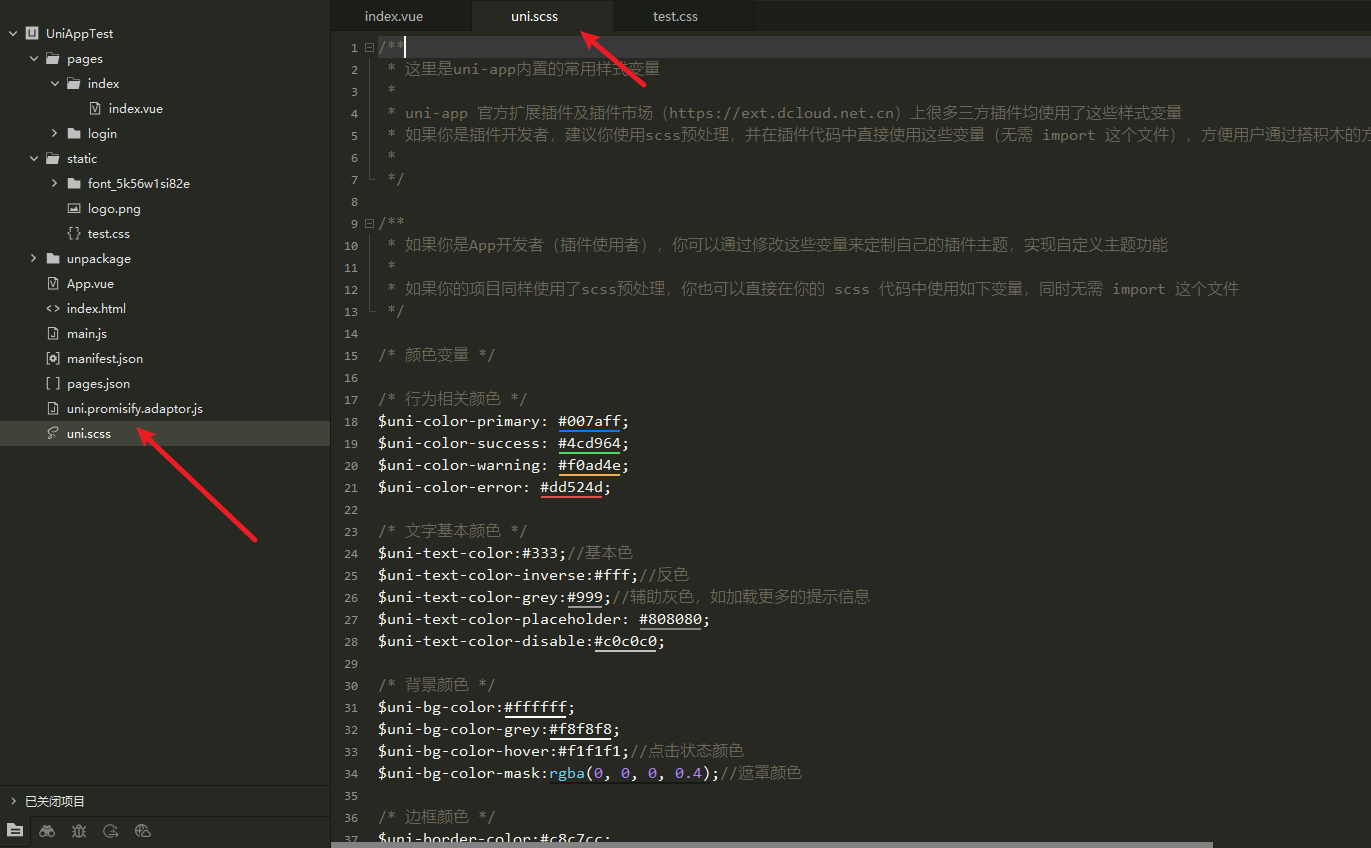
Task: Fold the comment block at line 9
Action: point(370,222)
